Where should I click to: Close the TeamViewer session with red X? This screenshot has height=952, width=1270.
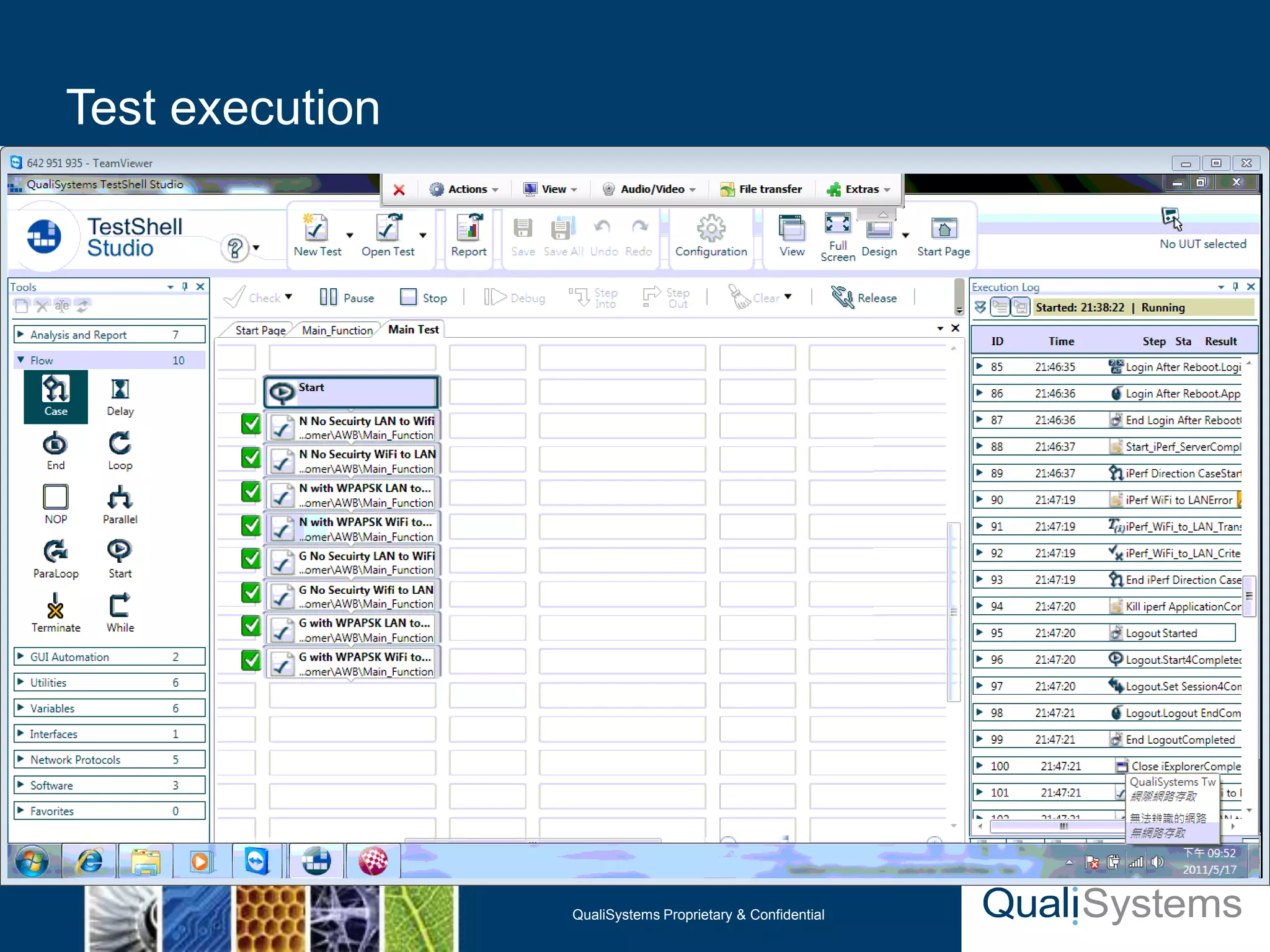click(x=399, y=190)
